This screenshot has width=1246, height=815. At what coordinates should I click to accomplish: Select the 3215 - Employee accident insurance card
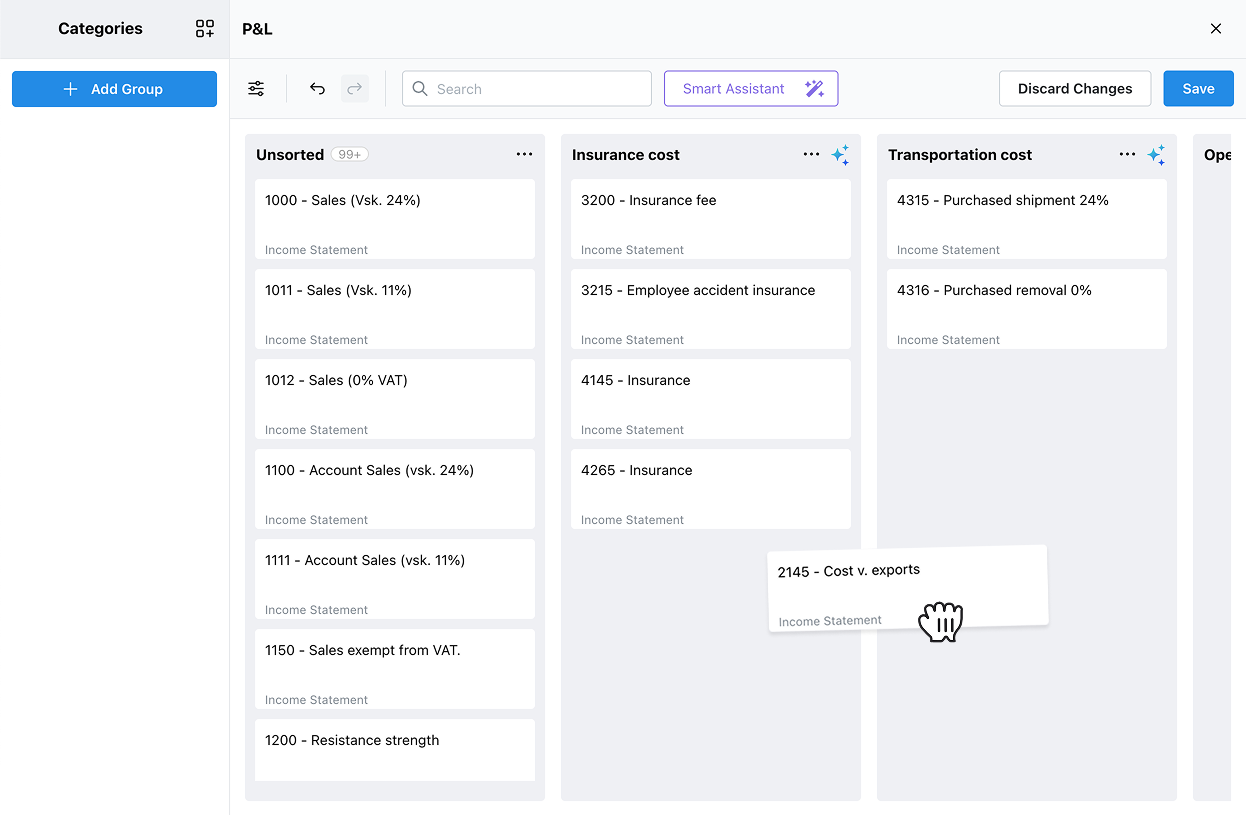click(x=711, y=309)
